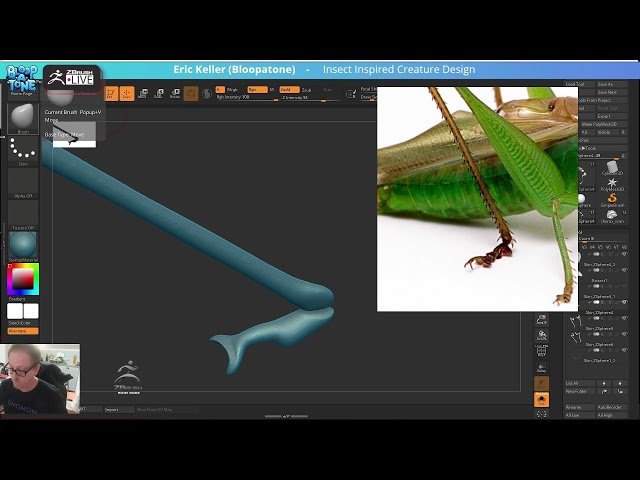Viewport: 640px width, 480px height.
Task: Click the orange Alternate button
Action: [23, 331]
